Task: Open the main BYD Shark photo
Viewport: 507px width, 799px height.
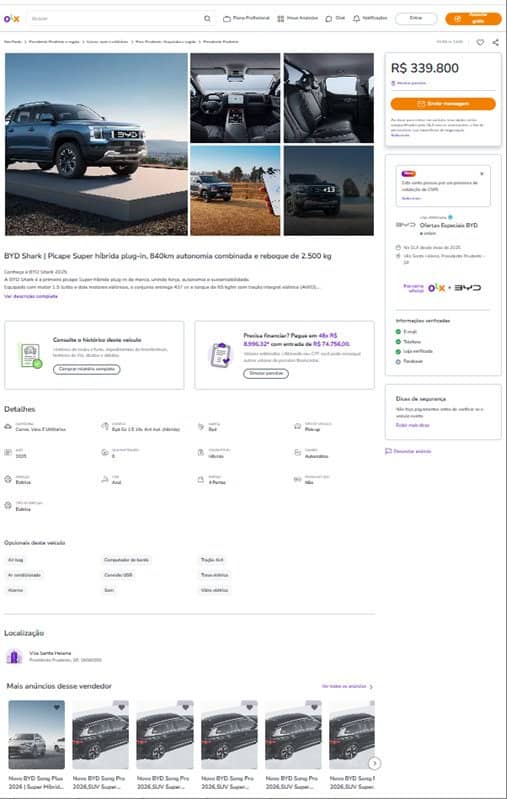Action: tap(96, 144)
